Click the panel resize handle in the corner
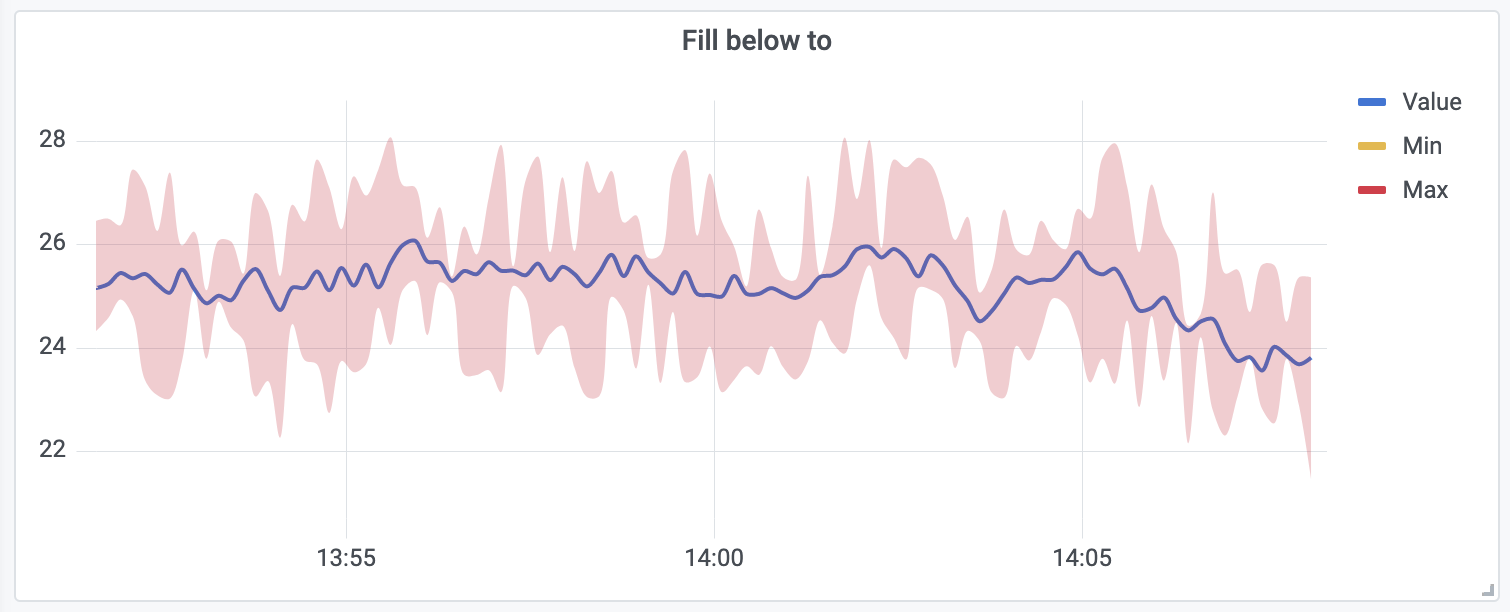Viewport: 1510px width, 612px height. tap(1485, 590)
